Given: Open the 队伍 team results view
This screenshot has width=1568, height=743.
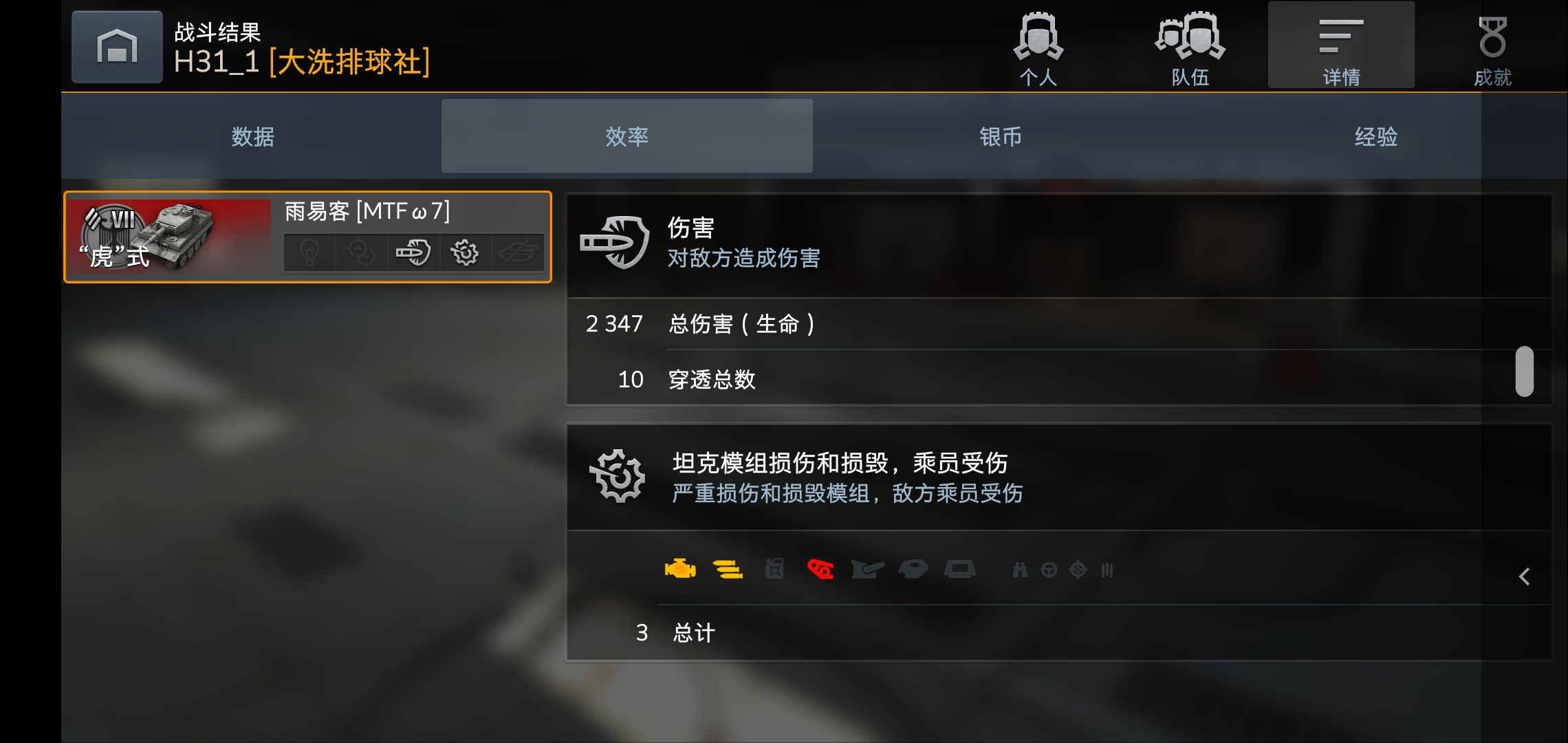Looking at the screenshot, I should [1190, 48].
